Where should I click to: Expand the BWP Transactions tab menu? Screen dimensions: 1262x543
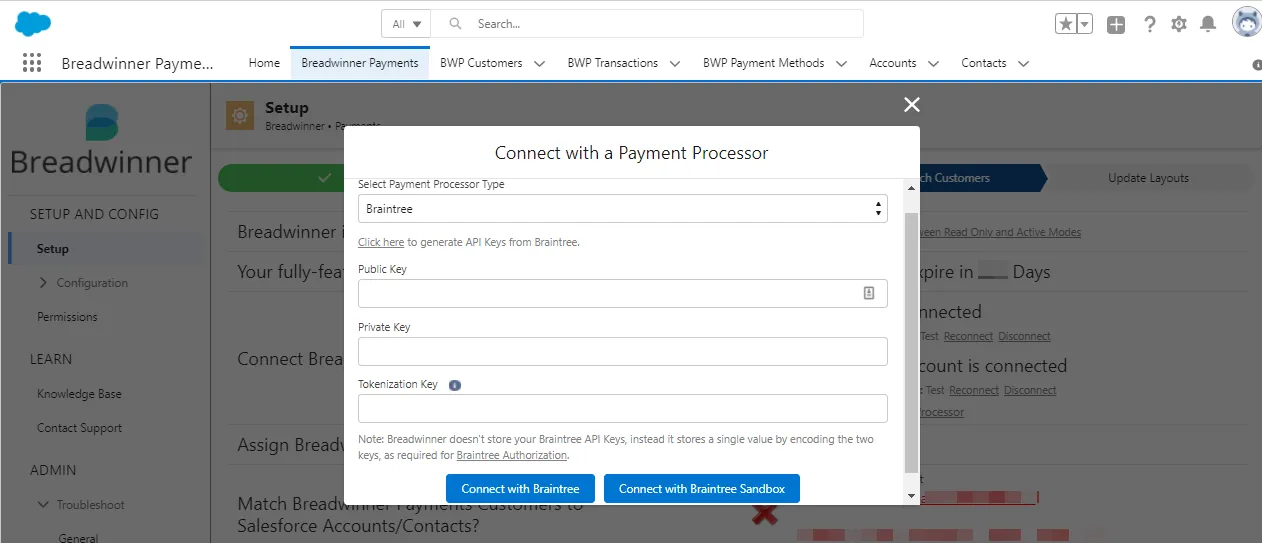(x=675, y=63)
